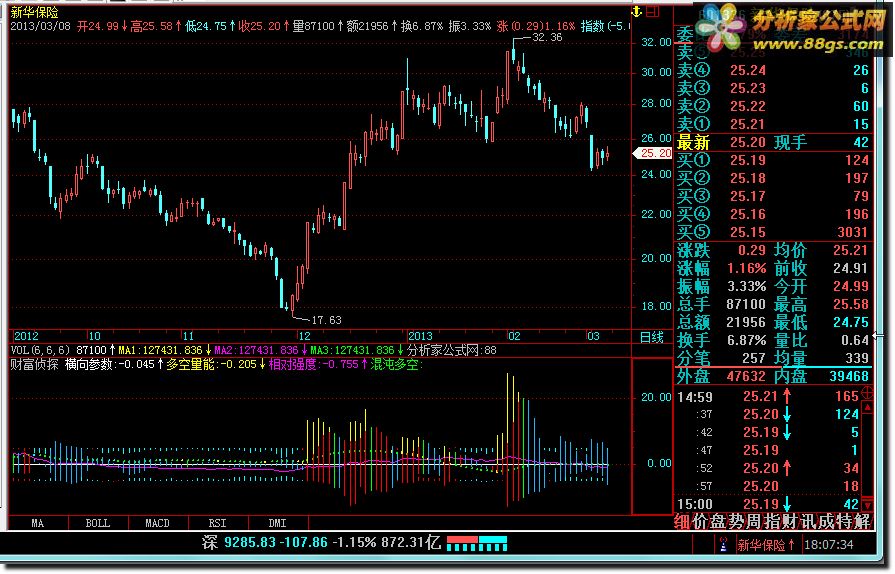This screenshot has width=895, height=574.
Task: Select the 势 tab in the side panel
Action: [736, 521]
